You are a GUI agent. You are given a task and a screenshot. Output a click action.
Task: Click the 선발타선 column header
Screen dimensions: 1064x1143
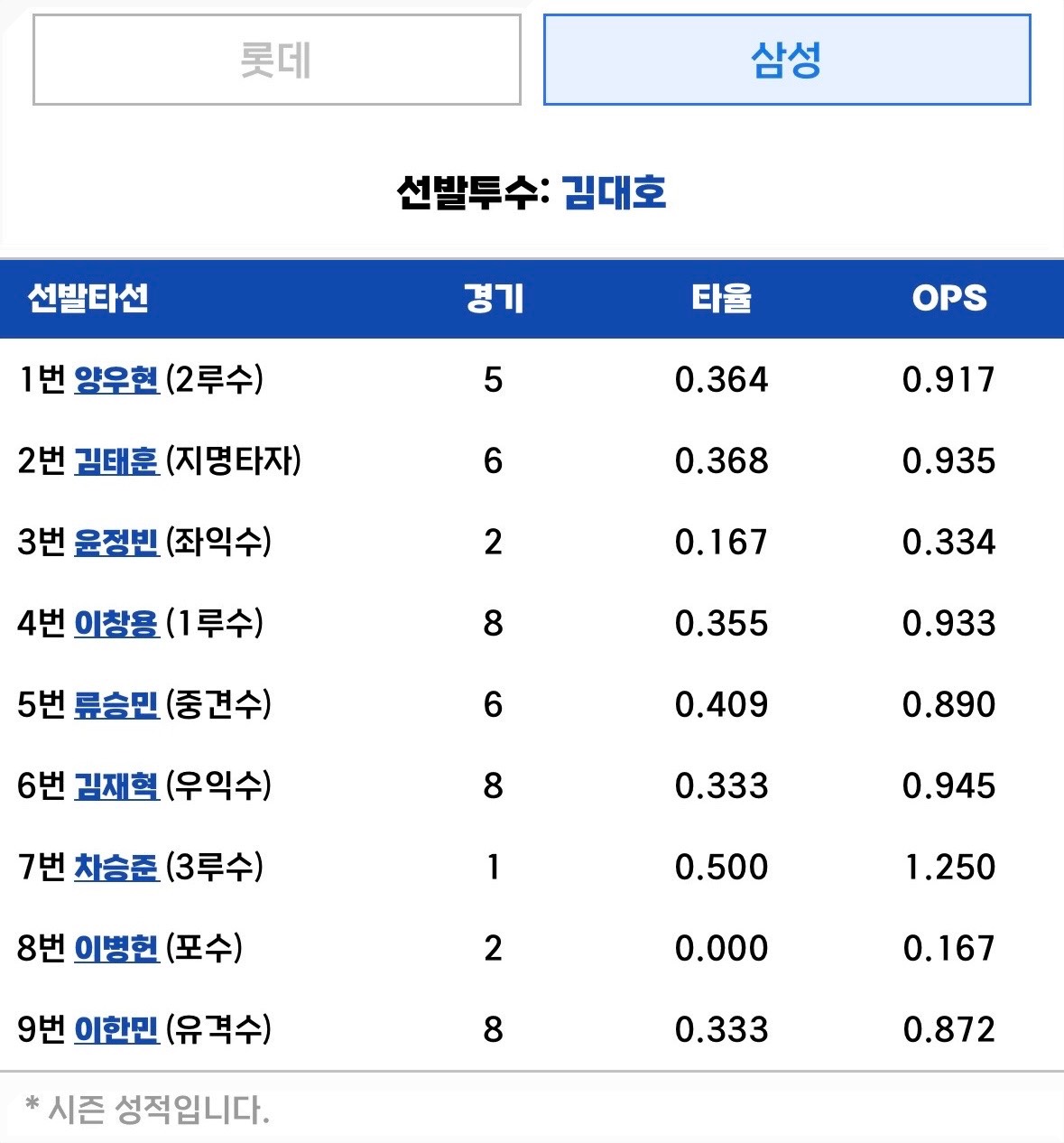[x=88, y=298]
